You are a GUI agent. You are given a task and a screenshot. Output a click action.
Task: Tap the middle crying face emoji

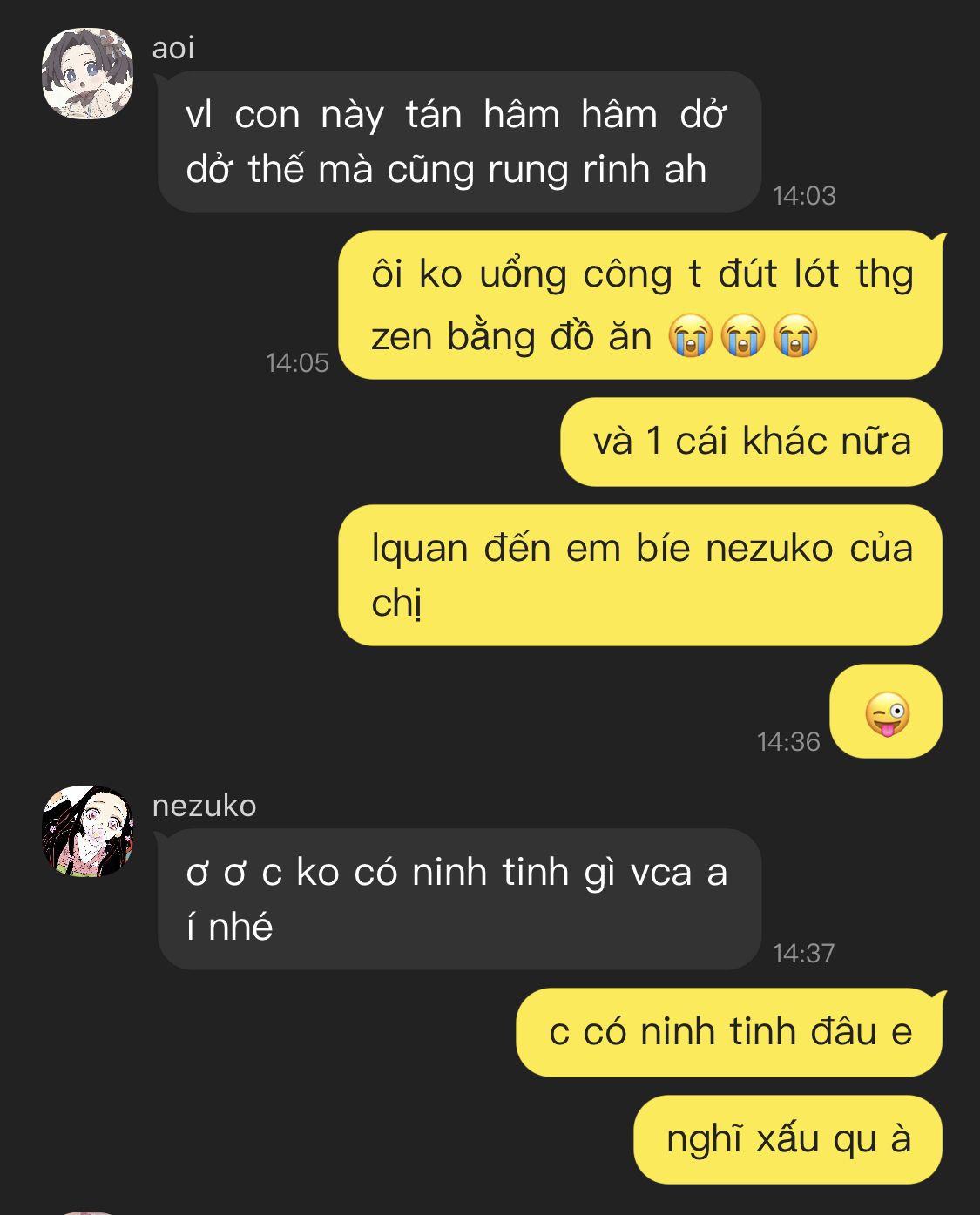[743, 336]
